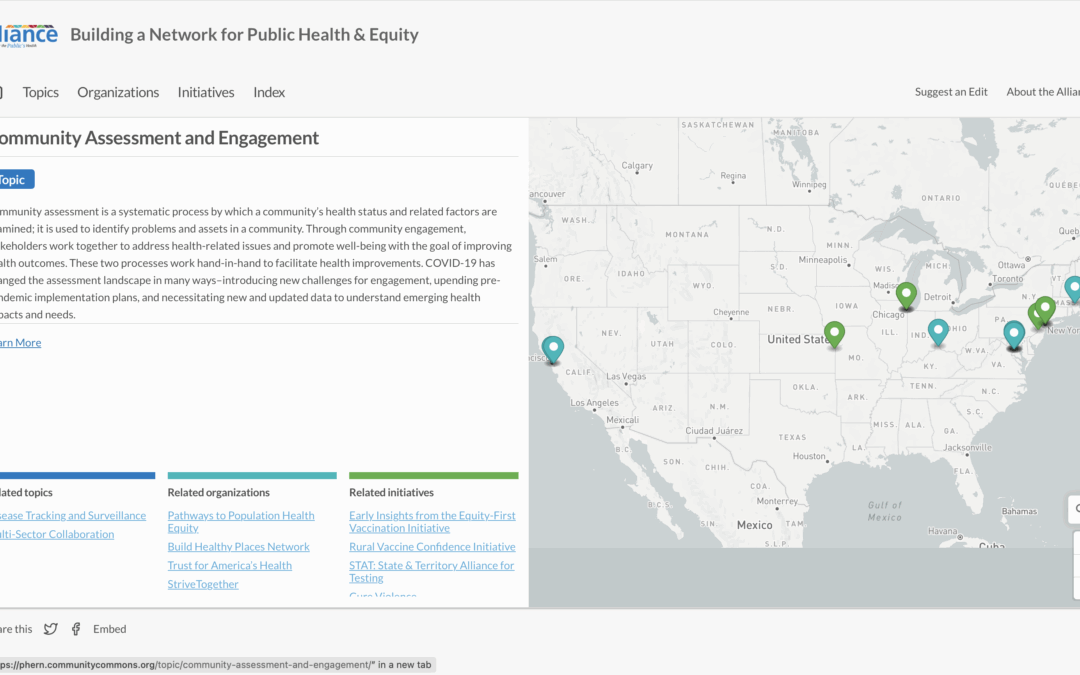Image resolution: width=1080 pixels, height=675 pixels.
Task: Switch to the Initiatives section
Action: 205,91
